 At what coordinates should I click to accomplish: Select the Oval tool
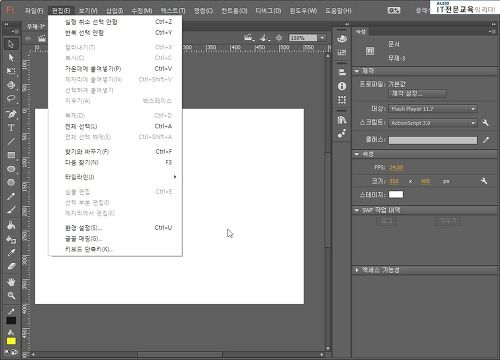pyautogui.click(x=11, y=169)
